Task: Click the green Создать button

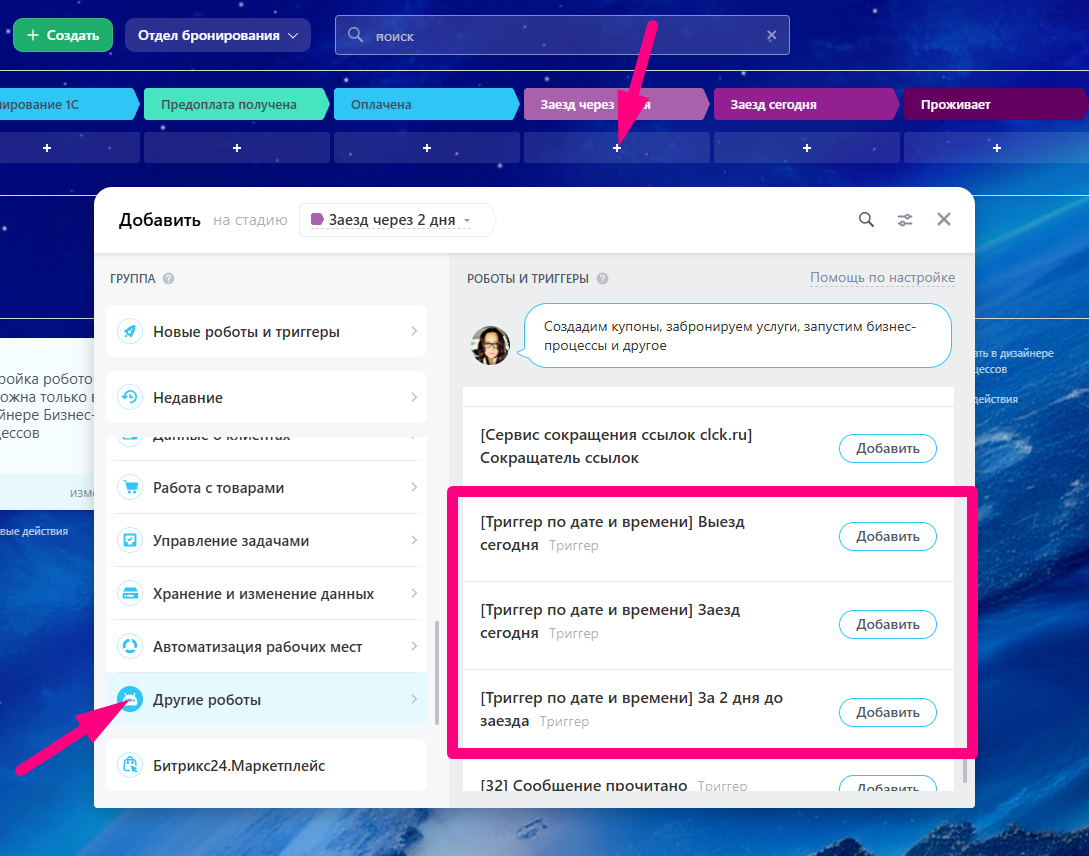Action: pyautogui.click(x=63, y=35)
